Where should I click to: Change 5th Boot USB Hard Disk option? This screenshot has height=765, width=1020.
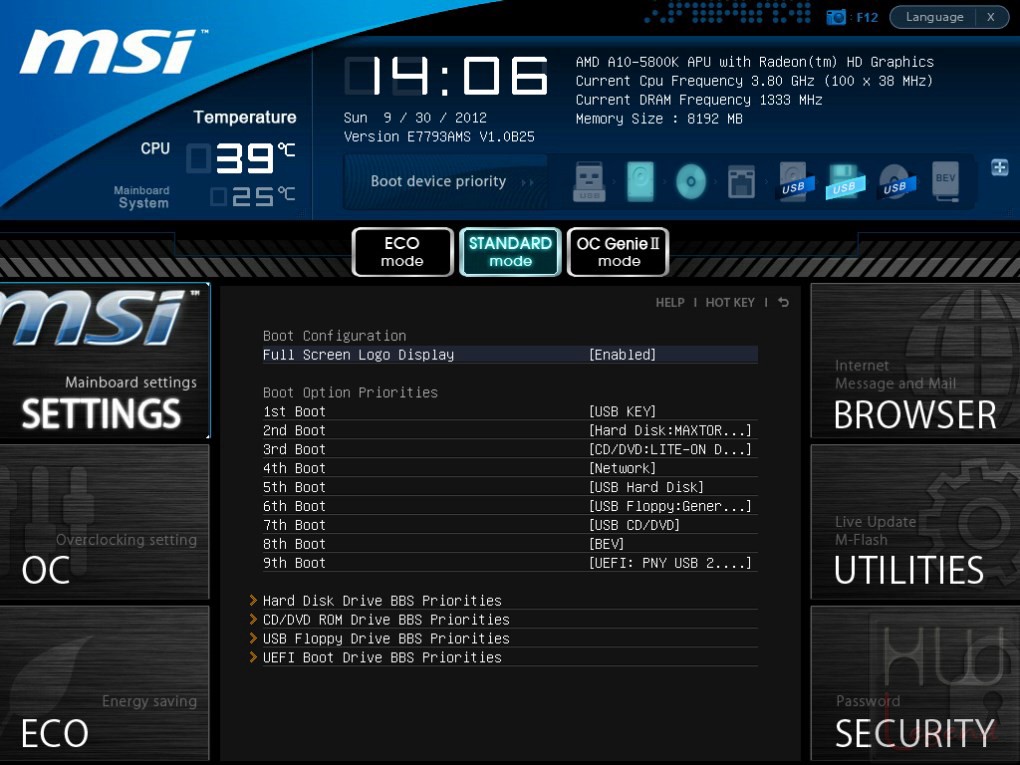[x=646, y=487]
